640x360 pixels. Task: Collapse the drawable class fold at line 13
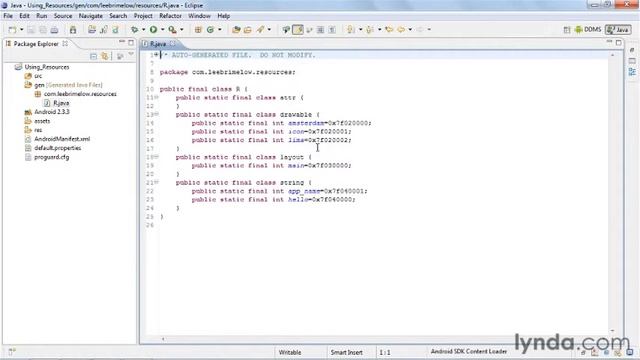pyautogui.click(x=156, y=114)
